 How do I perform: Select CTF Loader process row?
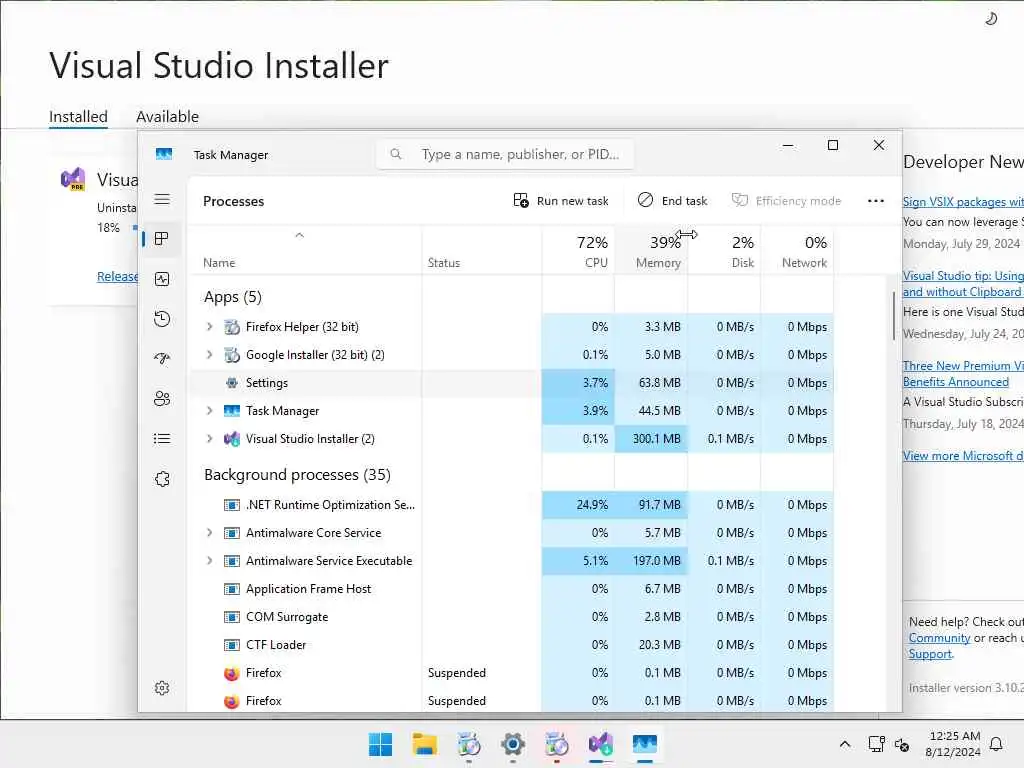point(511,645)
